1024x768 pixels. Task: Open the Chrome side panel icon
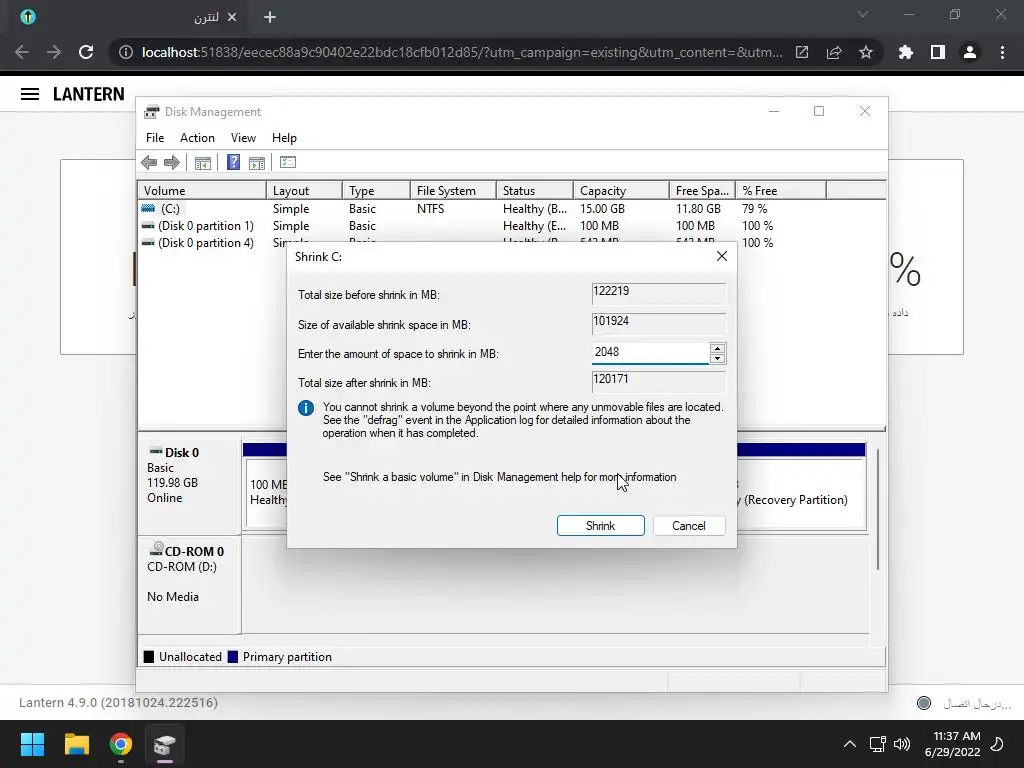[x=938, y=52]
